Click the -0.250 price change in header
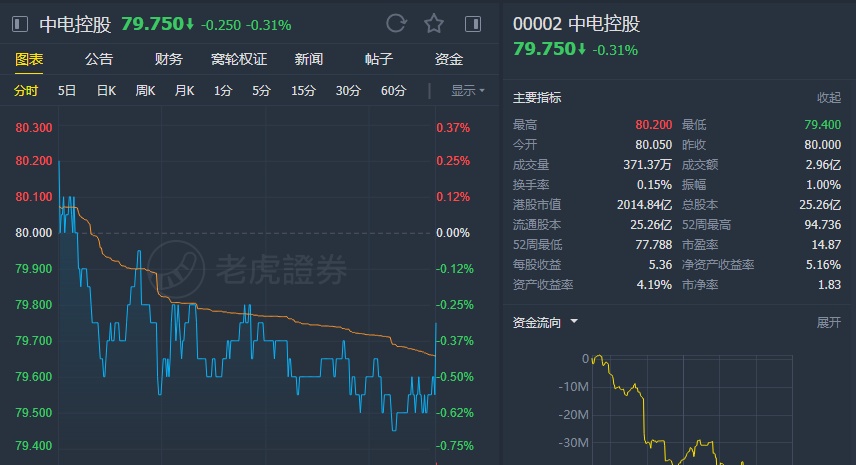The width and height of the screenshot is (856, 465). [221, 25]
